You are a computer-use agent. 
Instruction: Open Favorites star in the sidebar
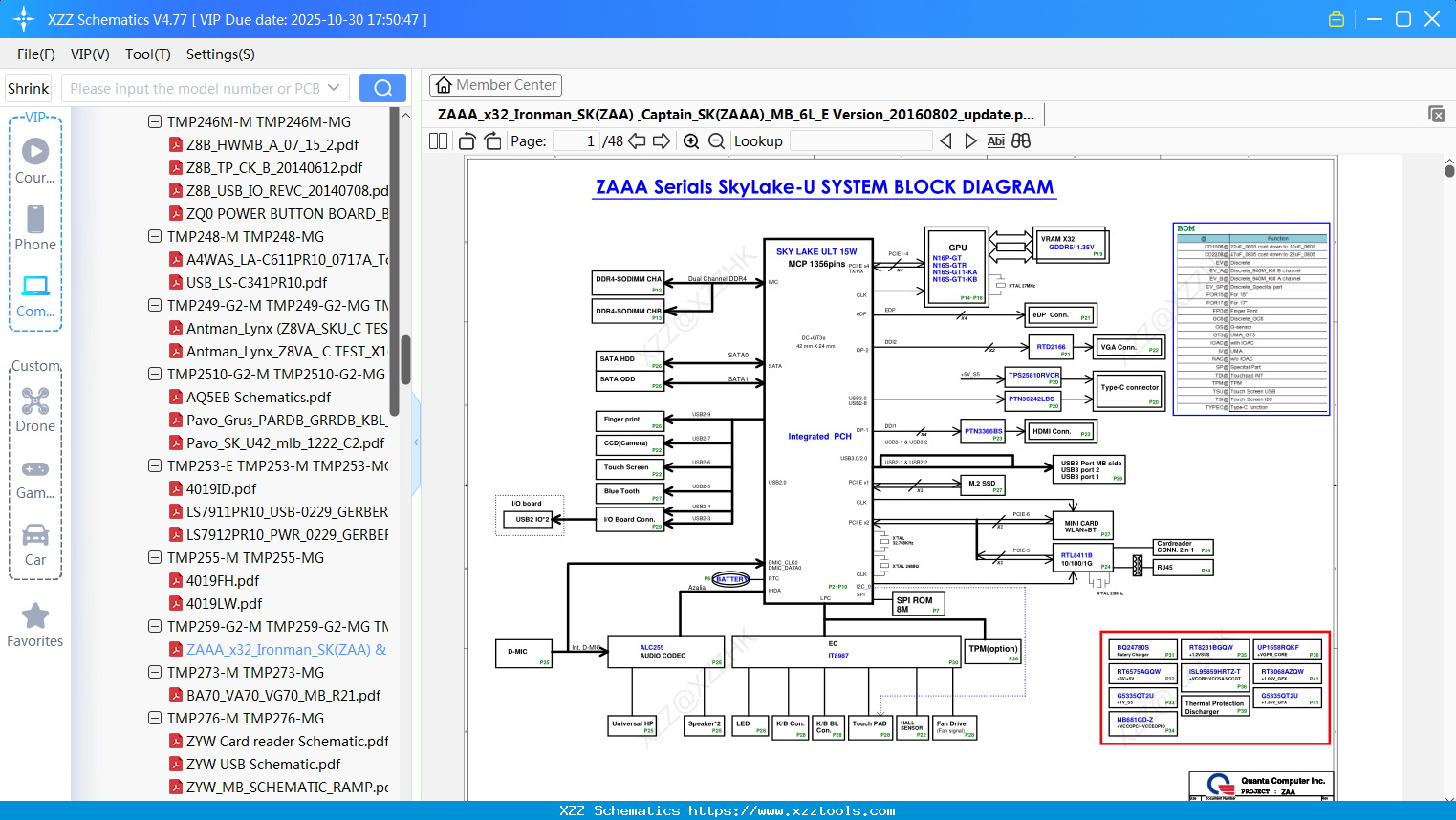point(35,616)
